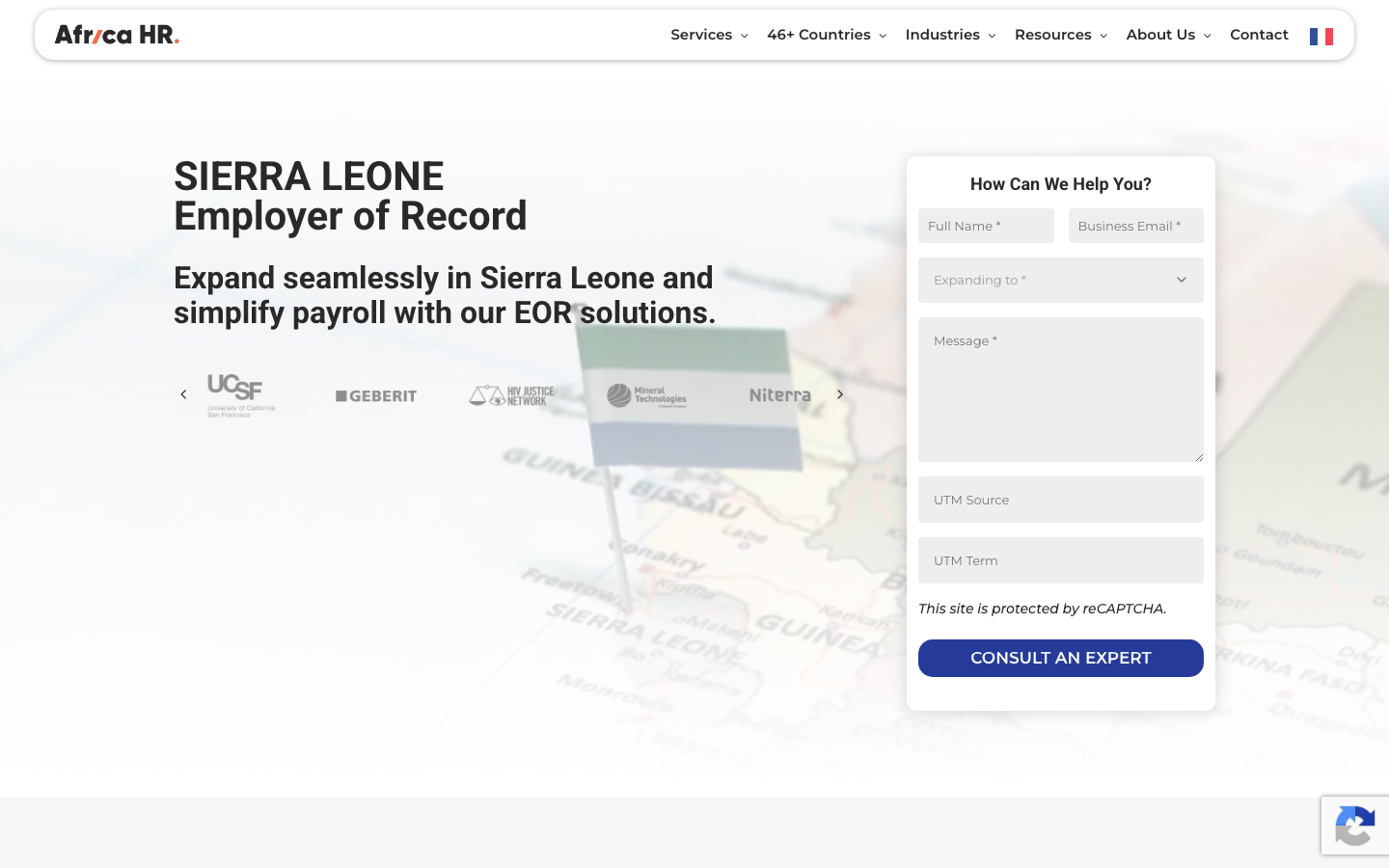Focus the Business Email field
This screenshot has width=1389, height=868.
pos(1136,226)
